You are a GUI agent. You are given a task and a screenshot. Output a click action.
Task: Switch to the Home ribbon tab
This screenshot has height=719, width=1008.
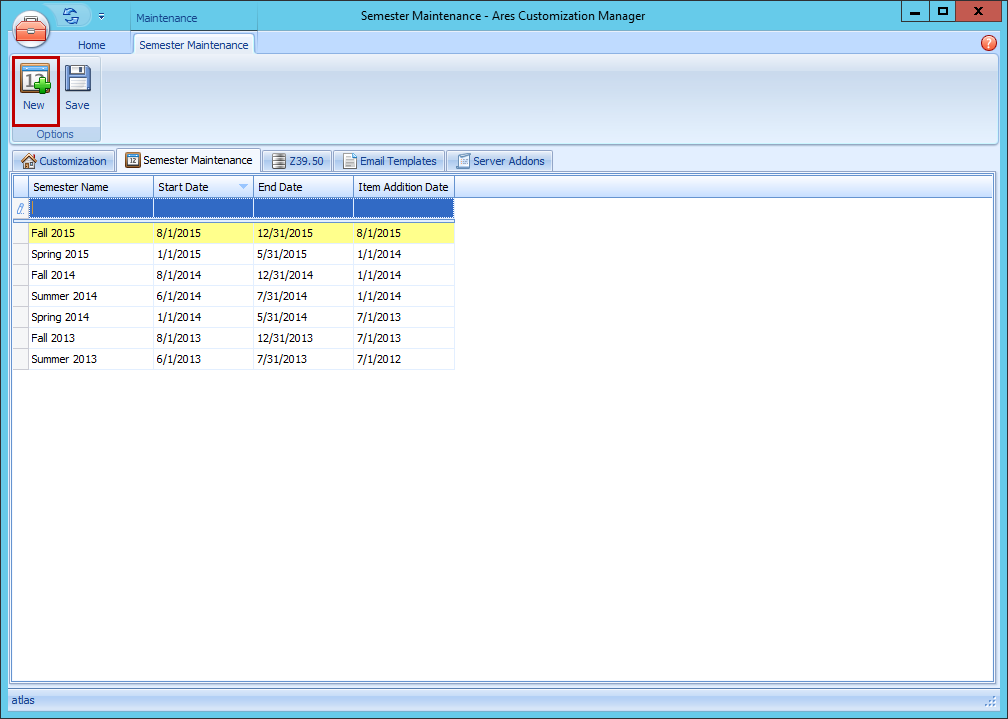point(91,45)
